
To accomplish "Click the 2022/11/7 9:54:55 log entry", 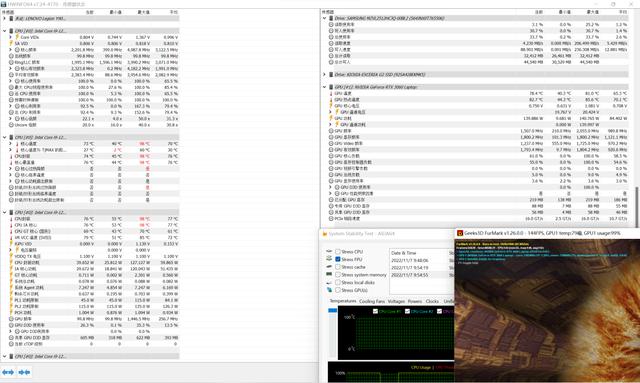I will pos(410,275).
